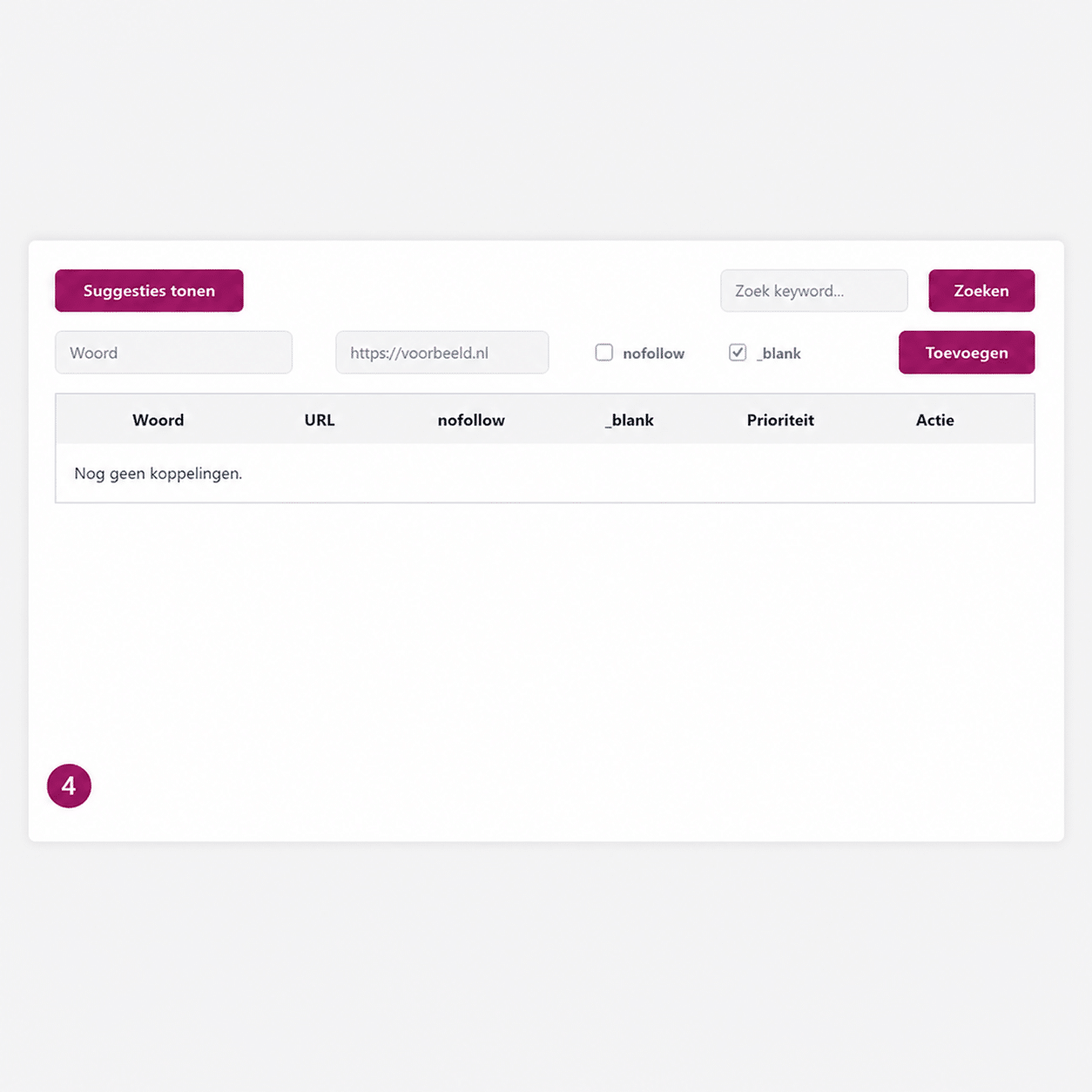This screenshot has width=1092, height=1092.
Task: Sort by the Woord column header
Action: coord(158,420)
